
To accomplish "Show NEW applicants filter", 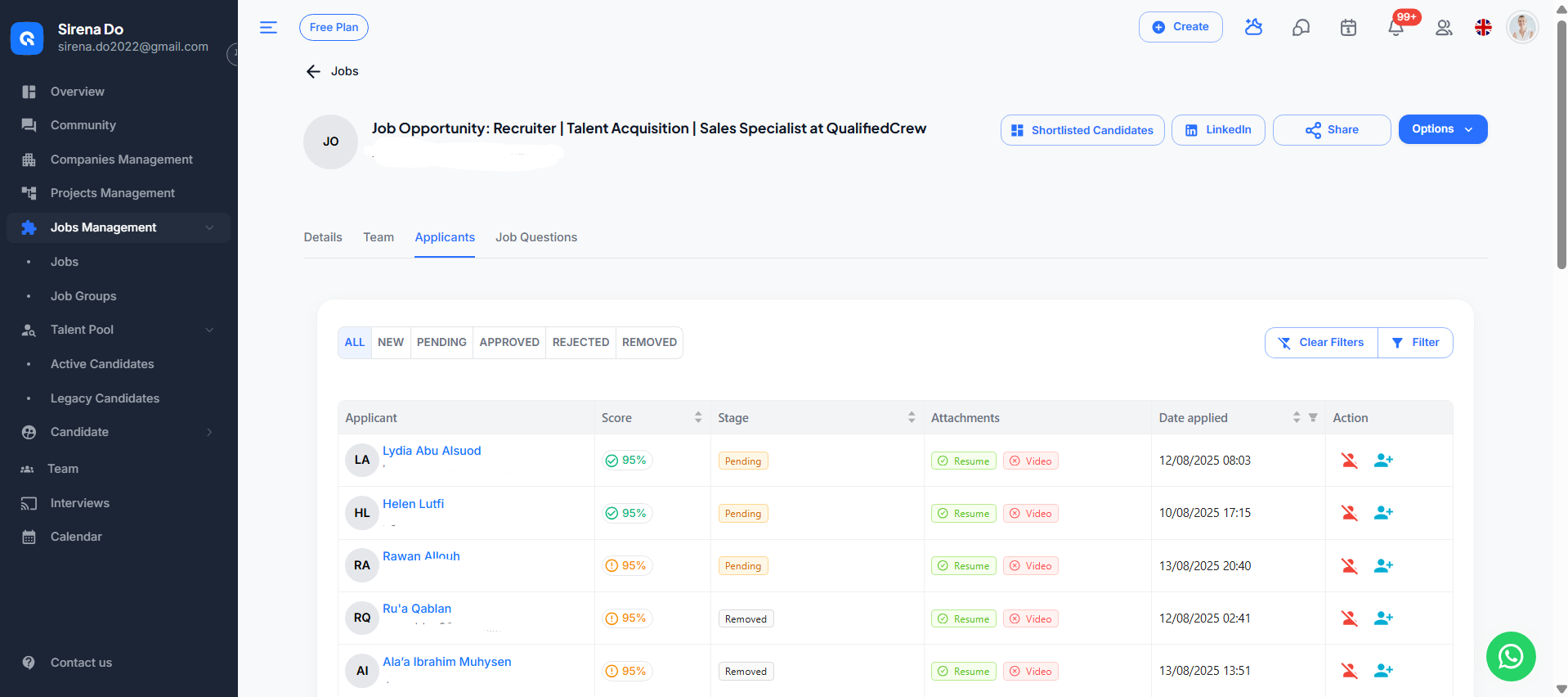I will (x=391, y=343).
